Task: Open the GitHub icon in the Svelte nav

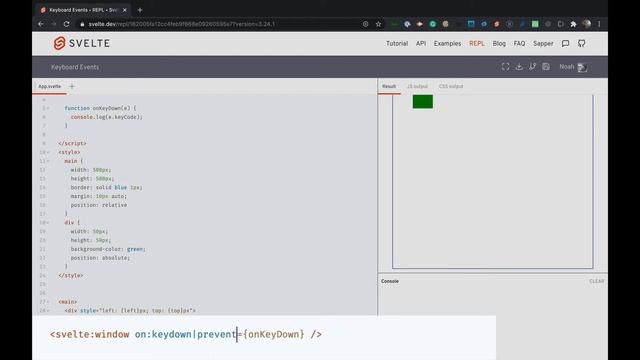Action: point(582,43)
